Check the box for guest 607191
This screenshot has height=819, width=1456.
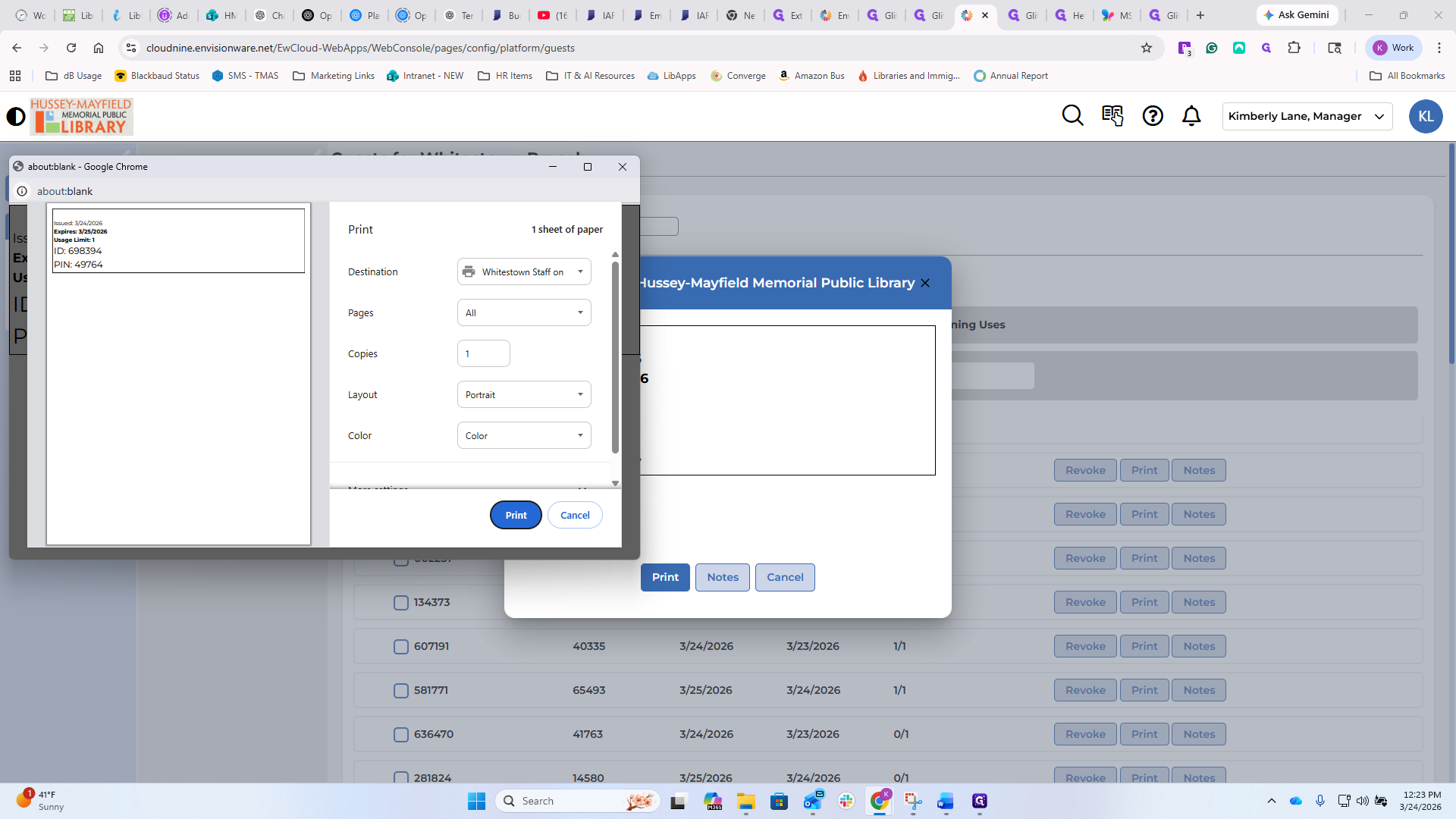click(401, 646)
